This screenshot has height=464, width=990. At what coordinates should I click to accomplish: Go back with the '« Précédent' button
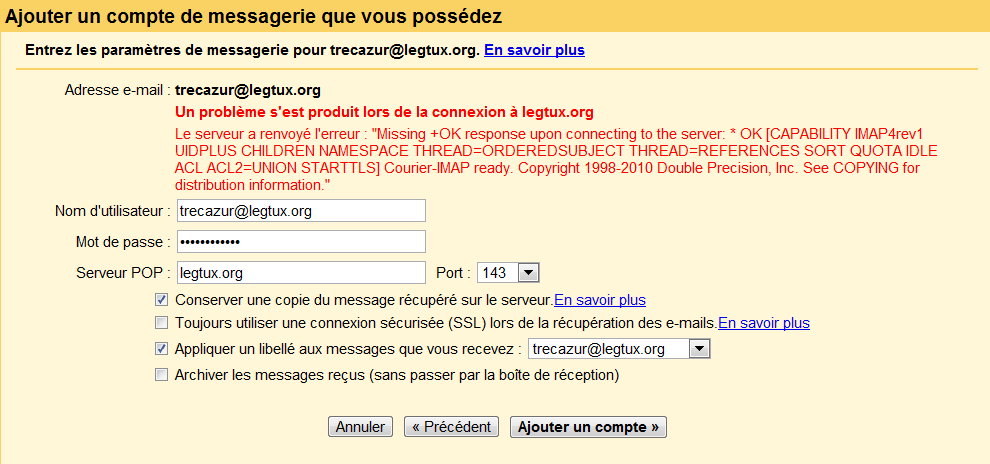pyautogui.click(x=452, y=427)
